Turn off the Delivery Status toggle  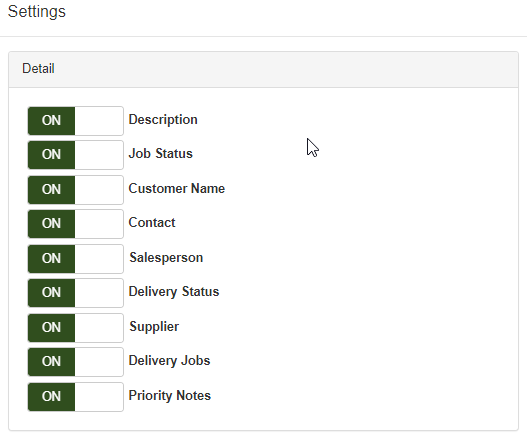(x=76, y=293)
